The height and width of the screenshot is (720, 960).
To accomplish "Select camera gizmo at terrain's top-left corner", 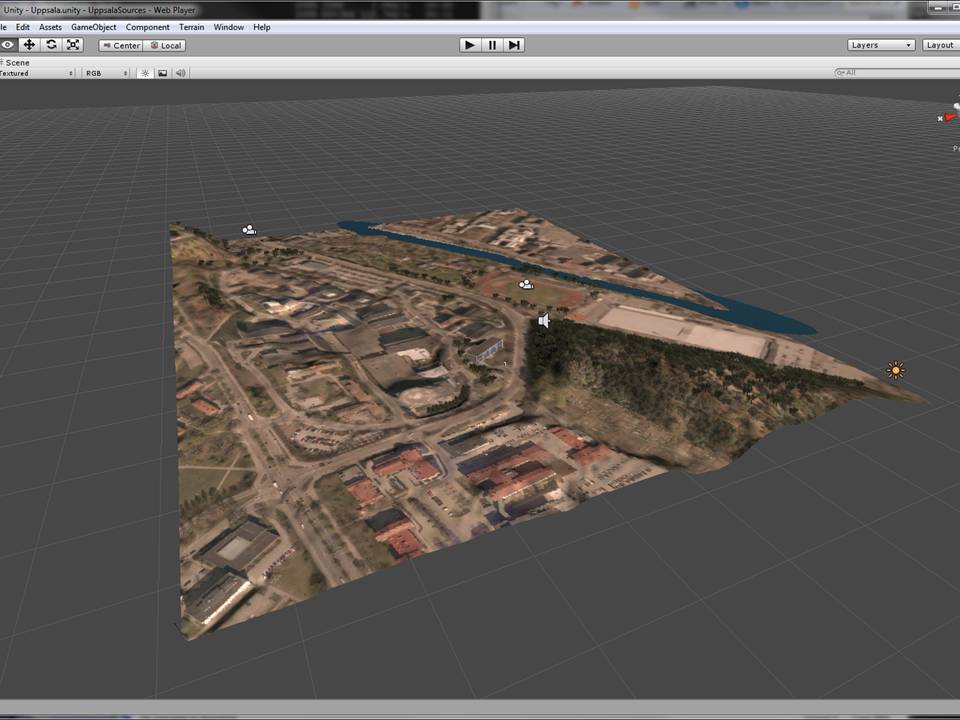I will (248, 230).
